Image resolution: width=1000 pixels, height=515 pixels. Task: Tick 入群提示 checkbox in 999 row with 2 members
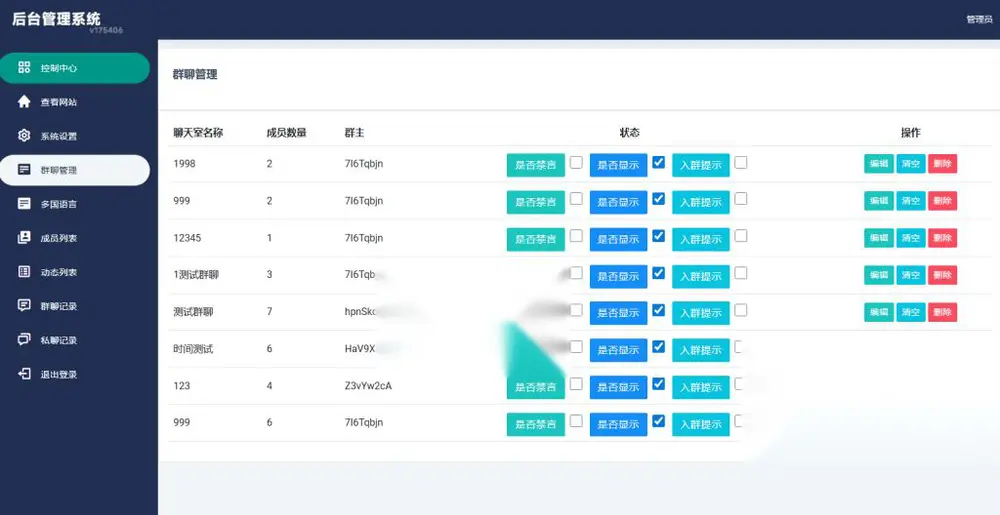(x=740, y=199)
